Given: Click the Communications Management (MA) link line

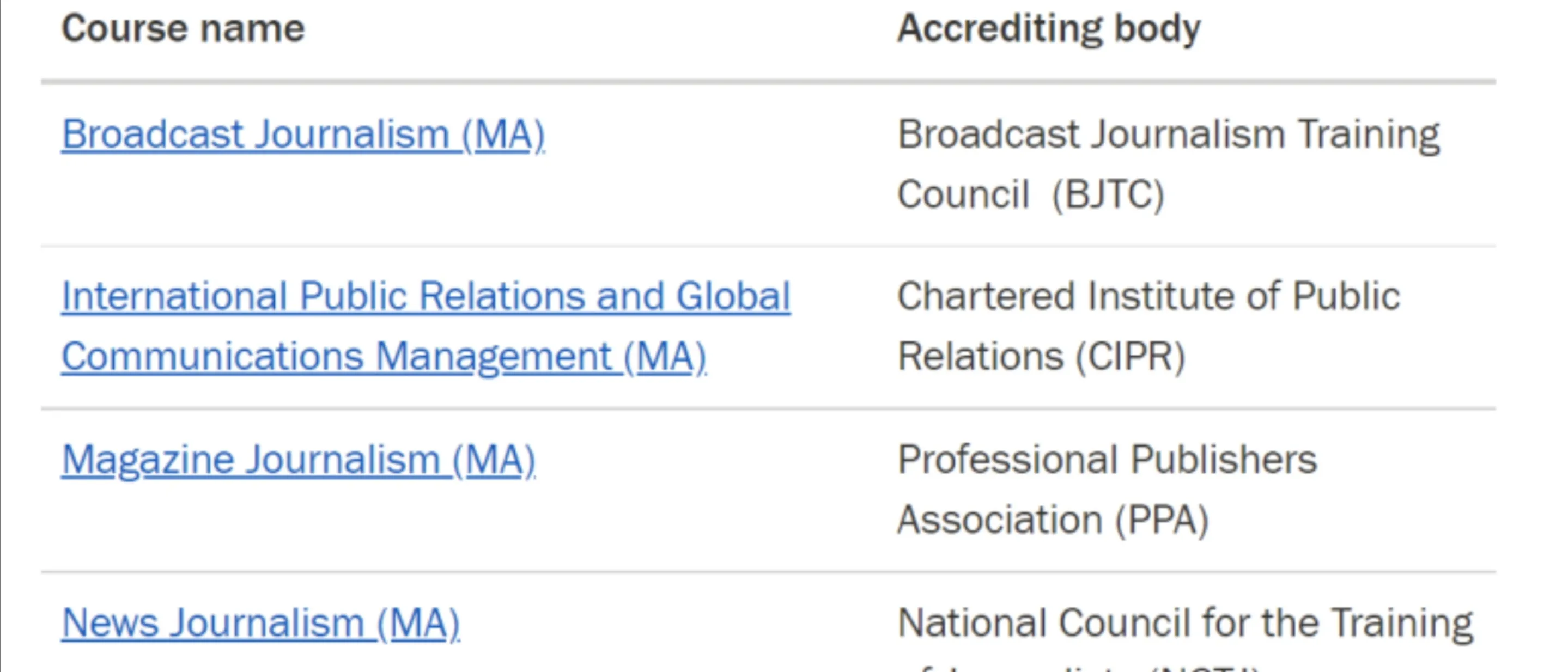Looking at the screenshot, I should 384,356.
